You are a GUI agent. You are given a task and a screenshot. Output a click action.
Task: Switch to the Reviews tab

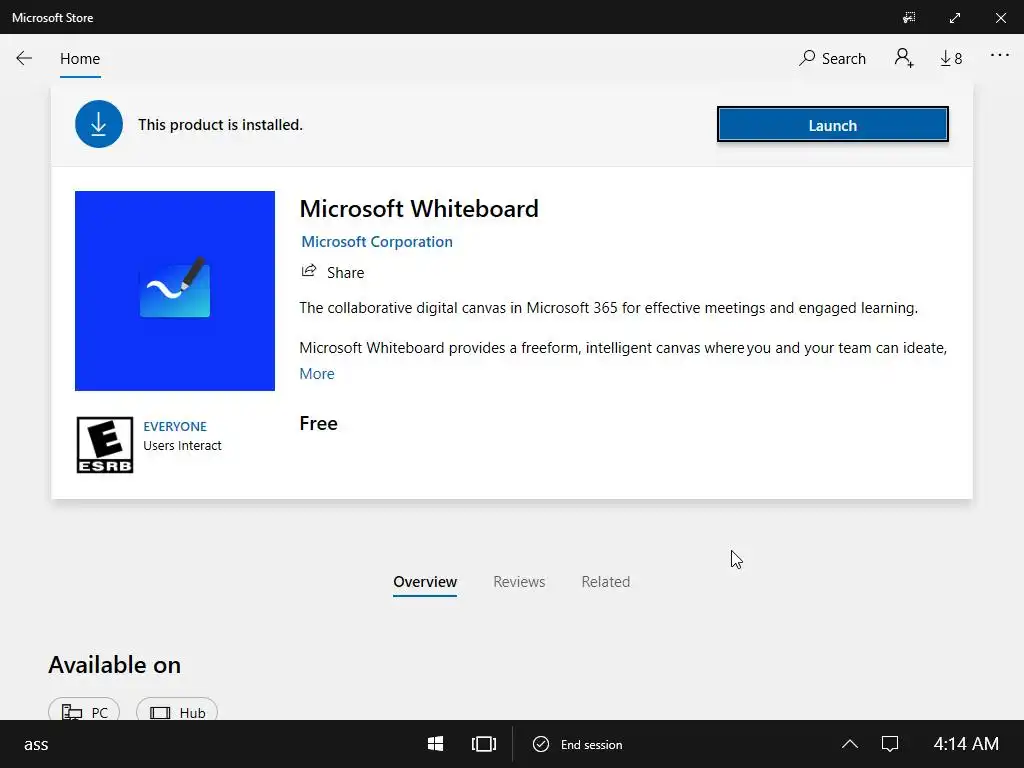point(519,582)
